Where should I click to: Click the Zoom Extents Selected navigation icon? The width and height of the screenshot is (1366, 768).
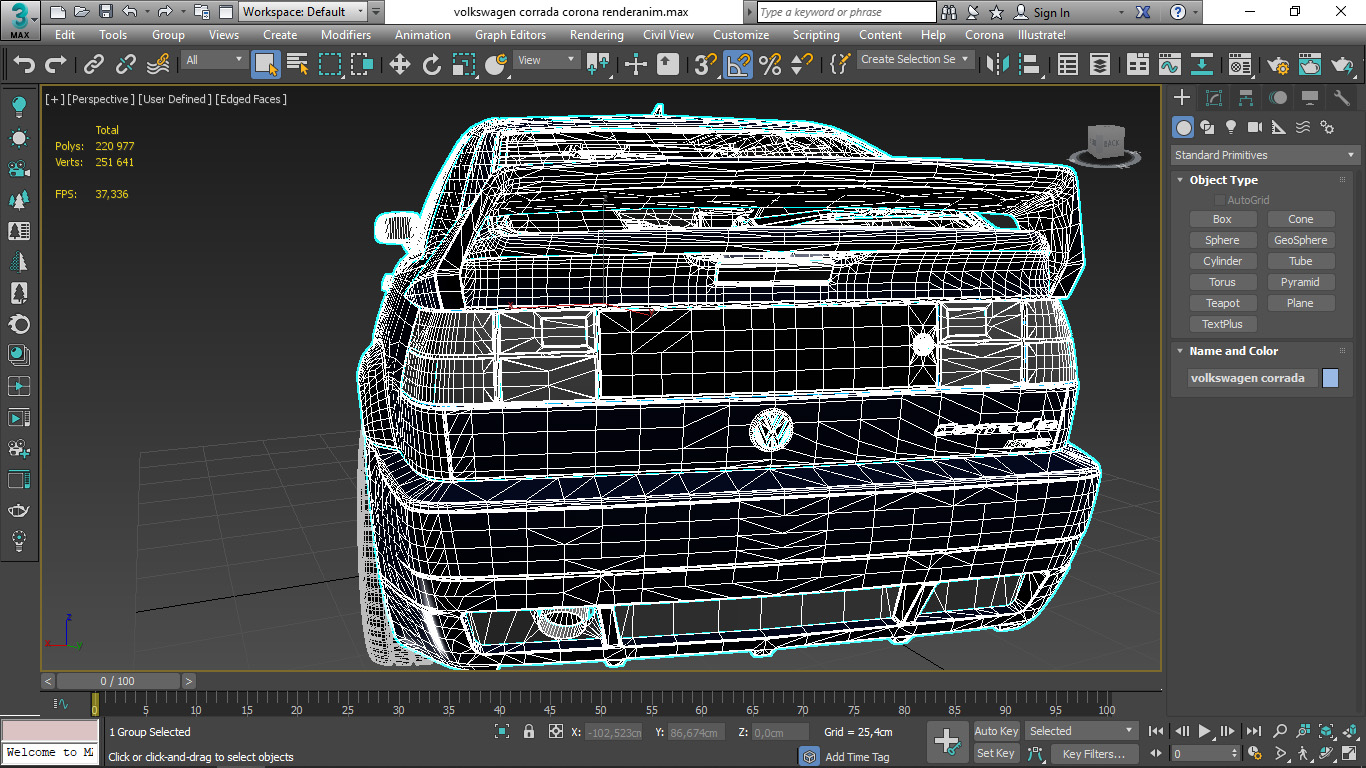[1326, 731]
